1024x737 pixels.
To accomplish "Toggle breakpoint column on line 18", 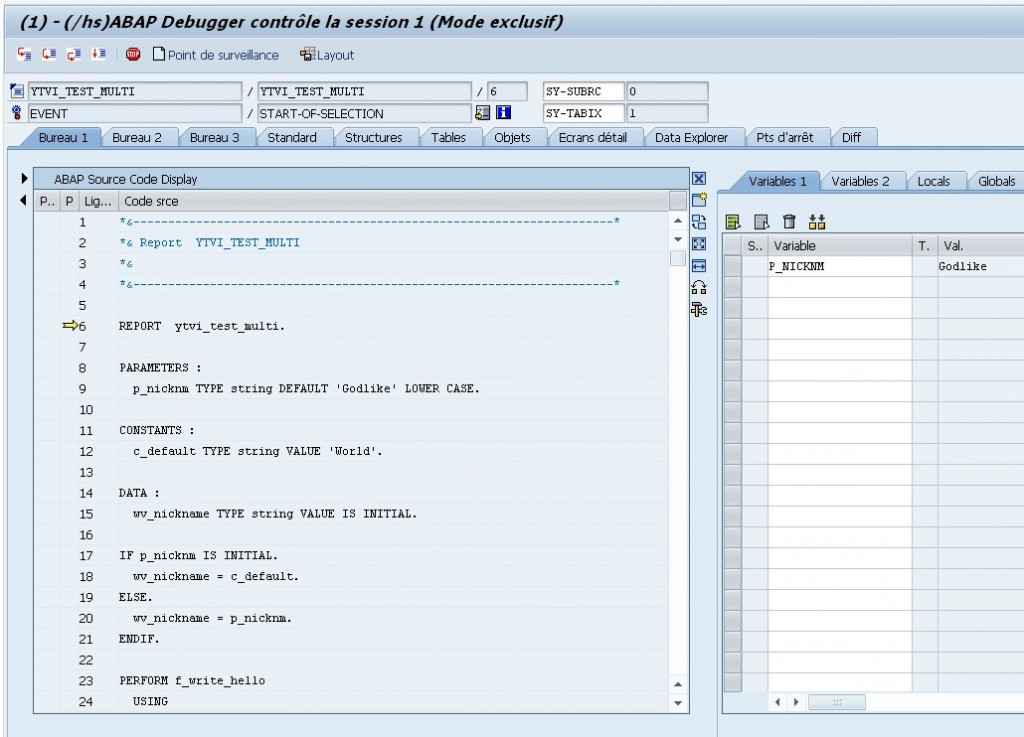I will [x=46, y=577].
